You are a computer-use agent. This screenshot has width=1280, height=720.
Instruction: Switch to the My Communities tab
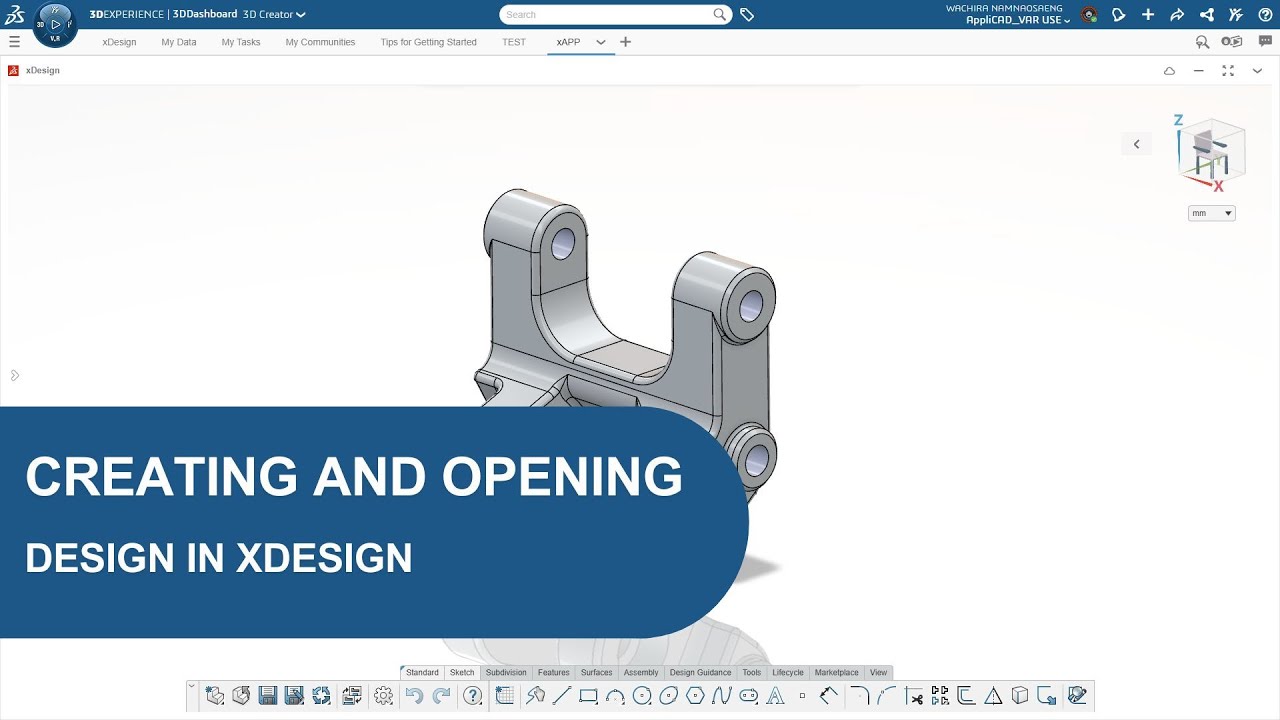320,42
